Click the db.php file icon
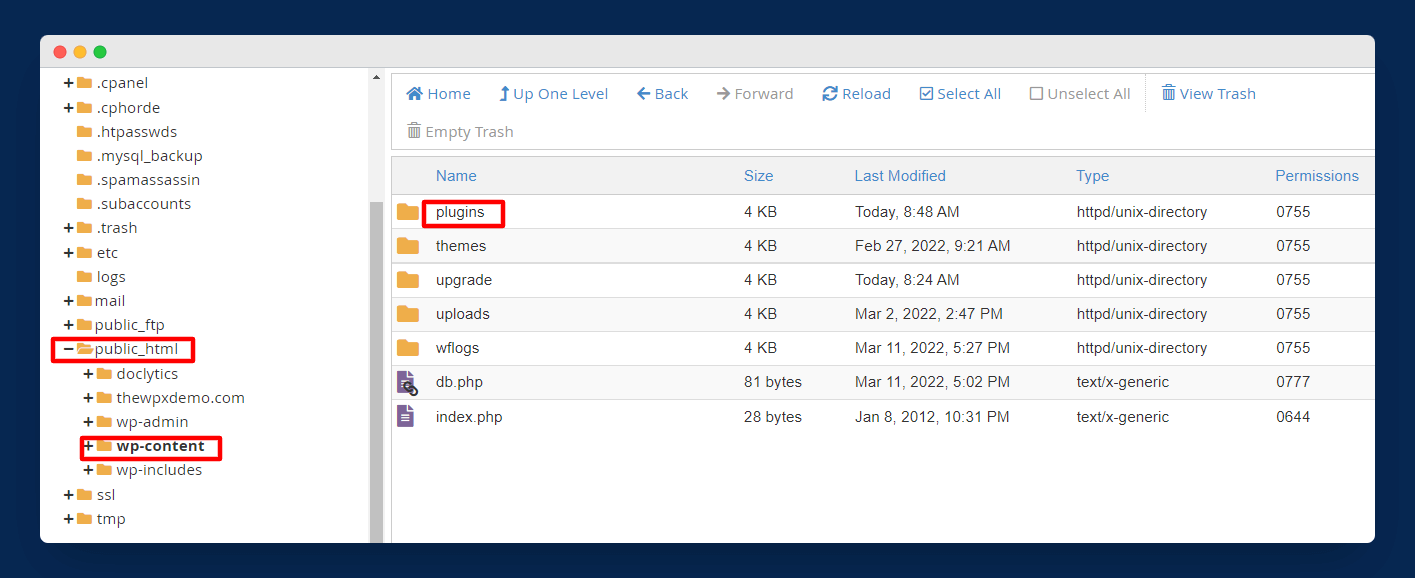Screen dimensions: 1415x578 [407, 382]
